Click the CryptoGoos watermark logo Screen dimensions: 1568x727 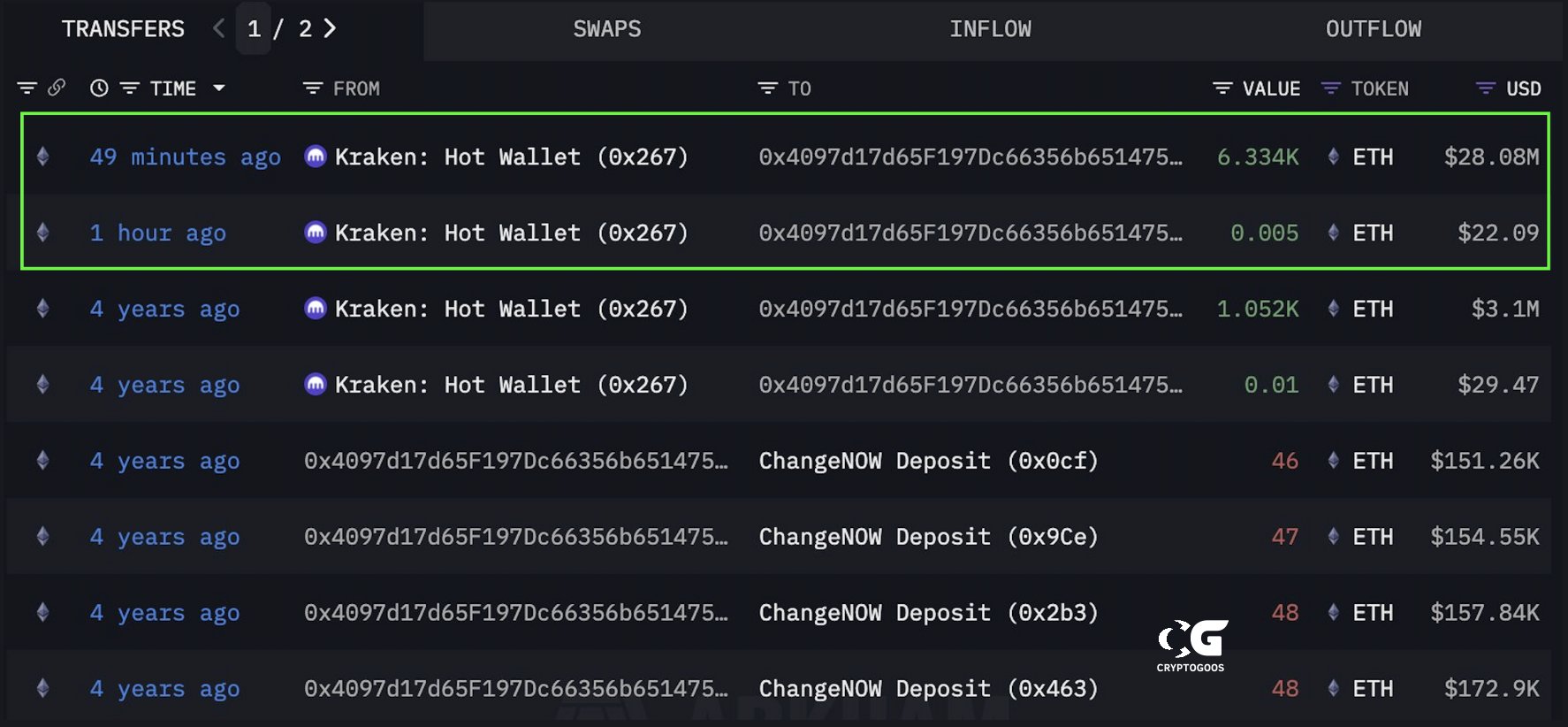[1192, 645]
